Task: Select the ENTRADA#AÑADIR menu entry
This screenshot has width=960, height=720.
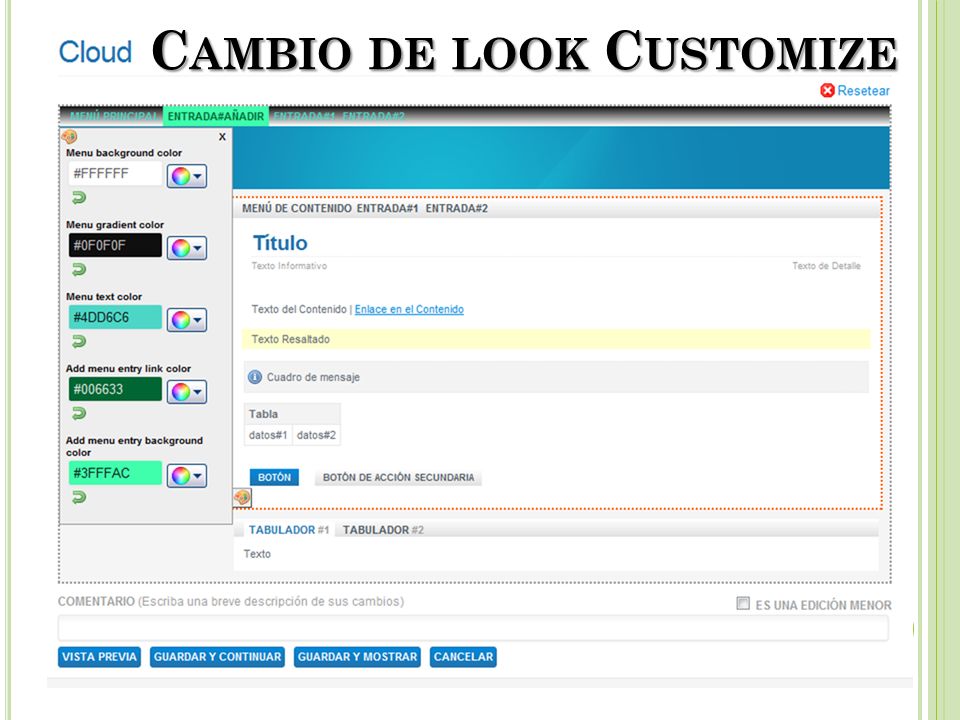Action: pos(216,116)
